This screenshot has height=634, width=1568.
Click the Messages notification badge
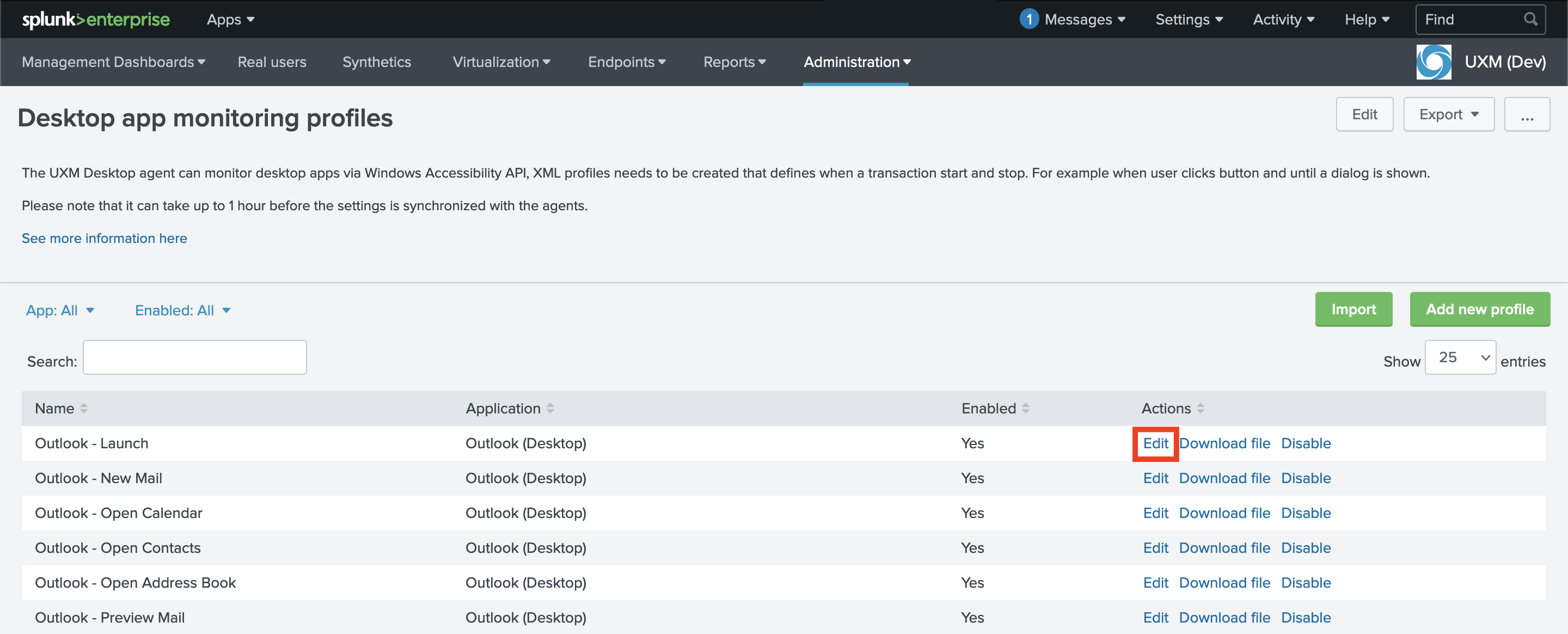[1028, 20]
